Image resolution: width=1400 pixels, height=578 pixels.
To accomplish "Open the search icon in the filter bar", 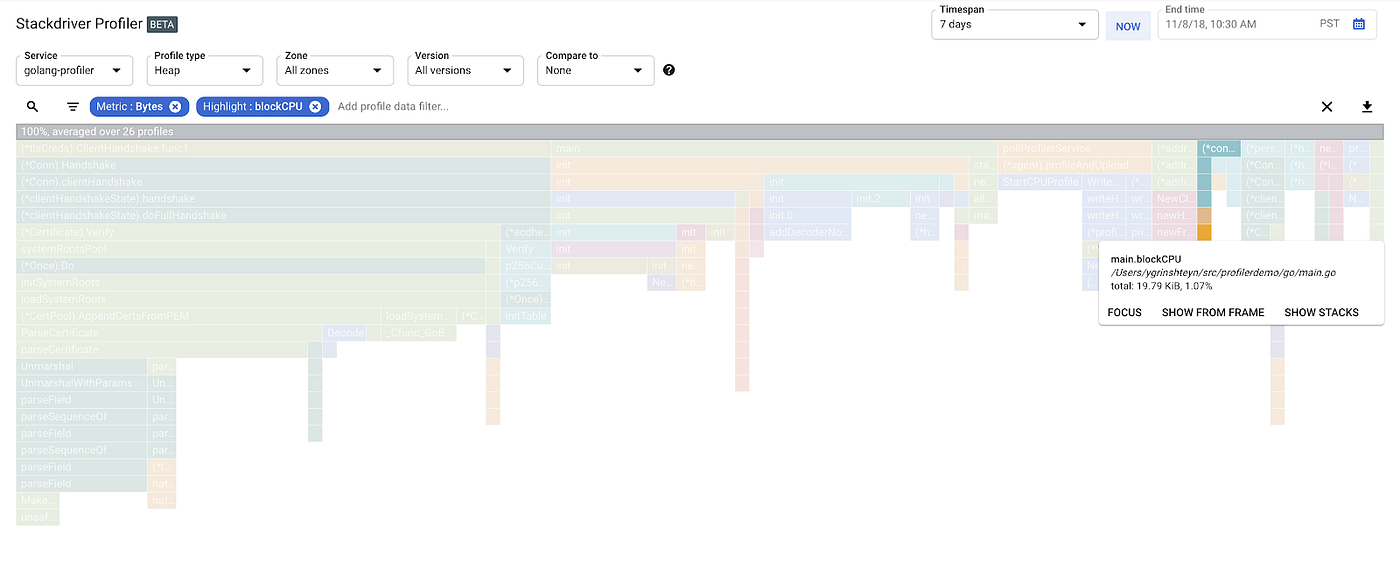I will pyautogui.click(x=32, y=106).
